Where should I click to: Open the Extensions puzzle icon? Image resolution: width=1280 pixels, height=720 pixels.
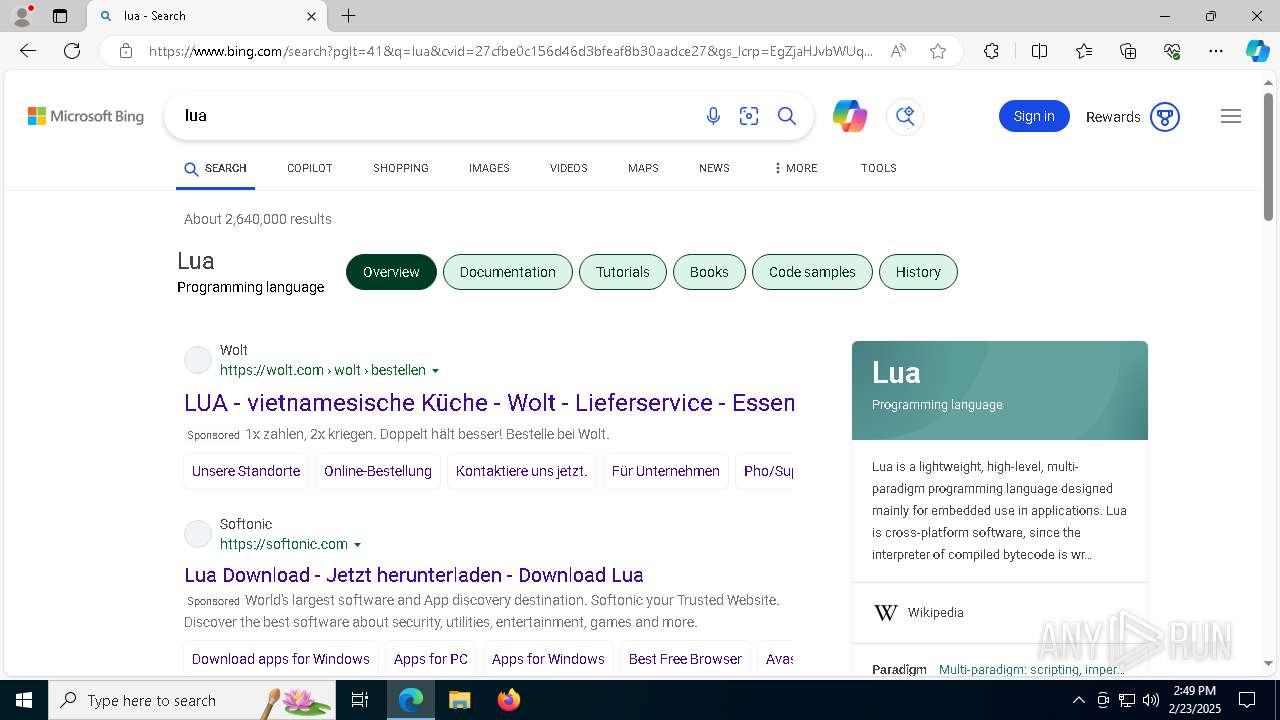click(x=991, y=51)
